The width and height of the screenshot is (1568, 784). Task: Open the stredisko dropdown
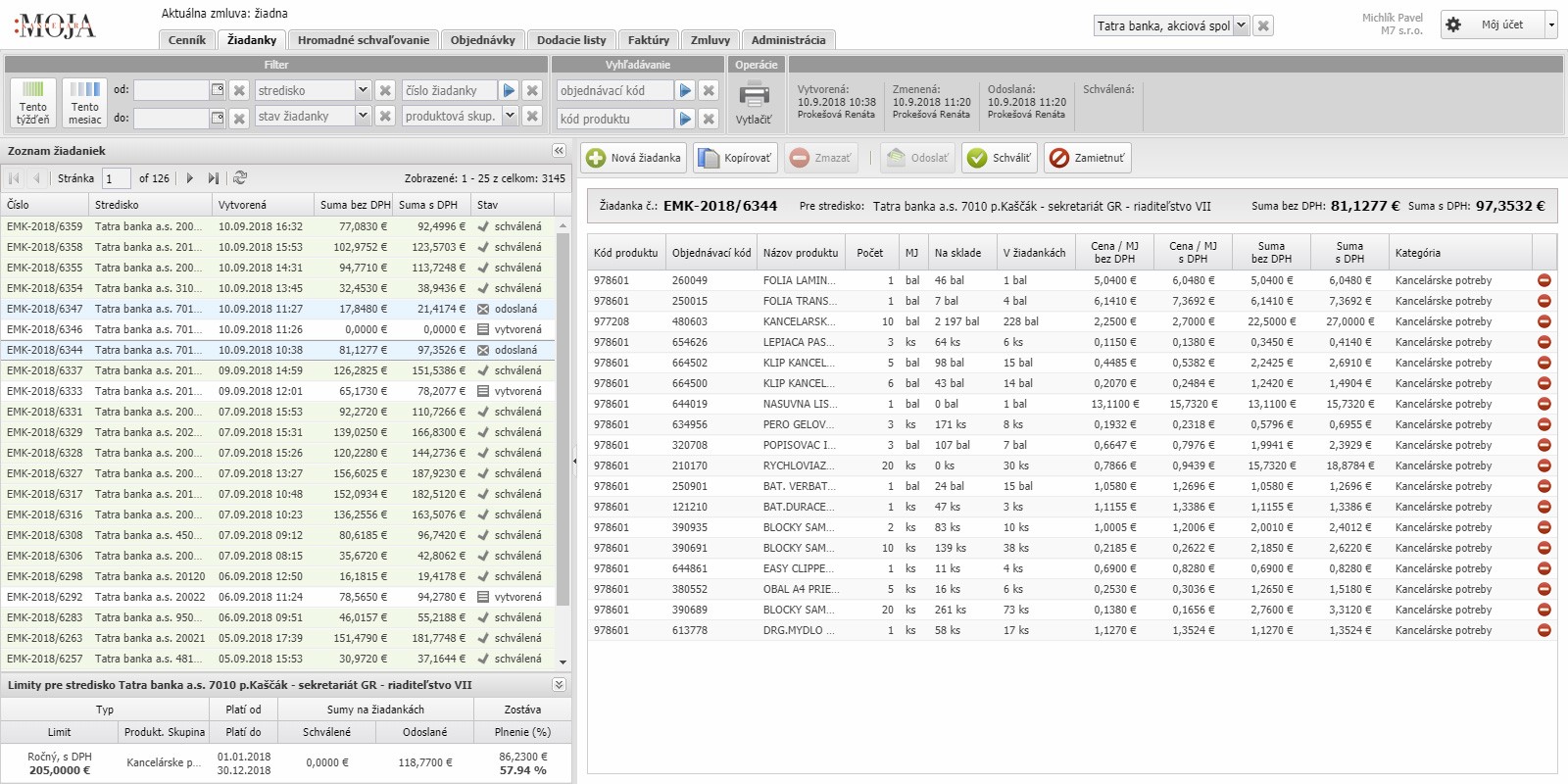point(362,90)
